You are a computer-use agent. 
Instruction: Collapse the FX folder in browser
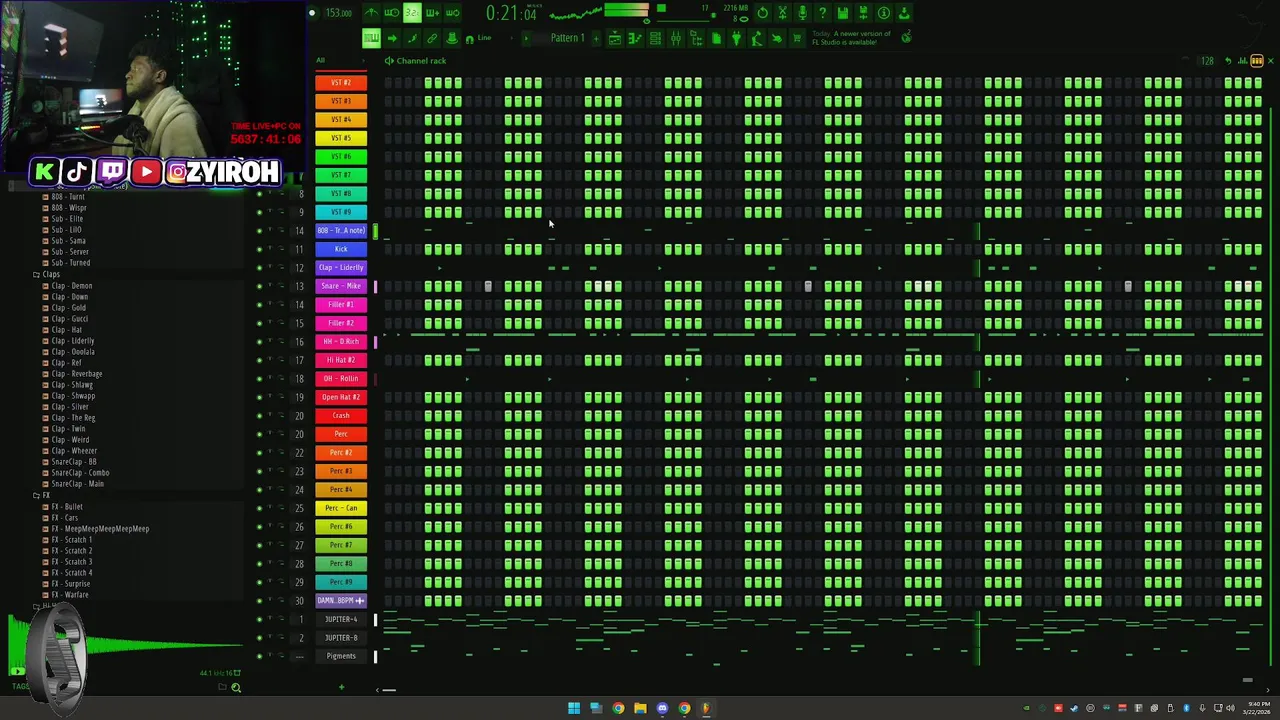coord(42,495)
